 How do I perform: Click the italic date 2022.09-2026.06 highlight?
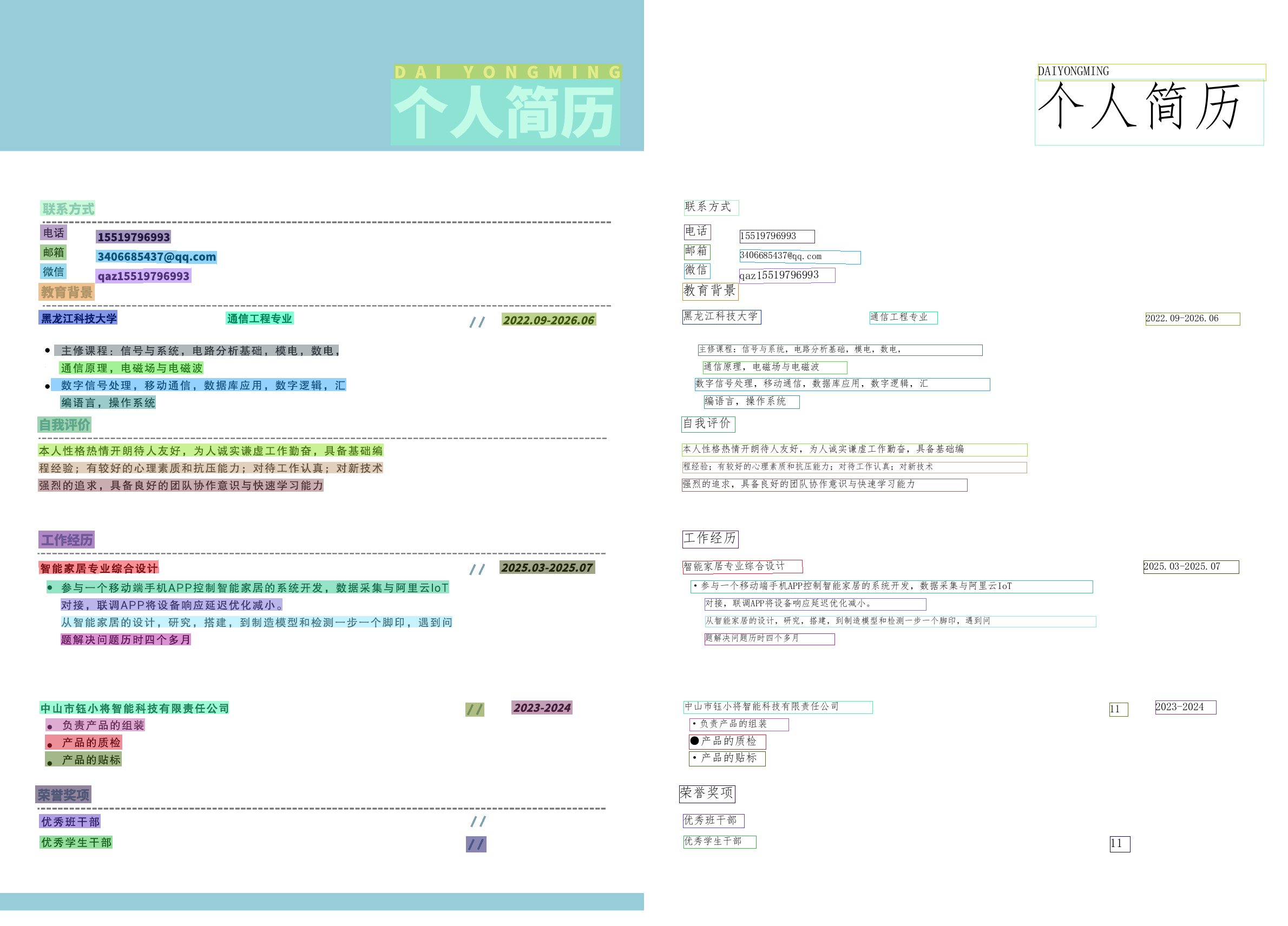click(x=548, y=320)
